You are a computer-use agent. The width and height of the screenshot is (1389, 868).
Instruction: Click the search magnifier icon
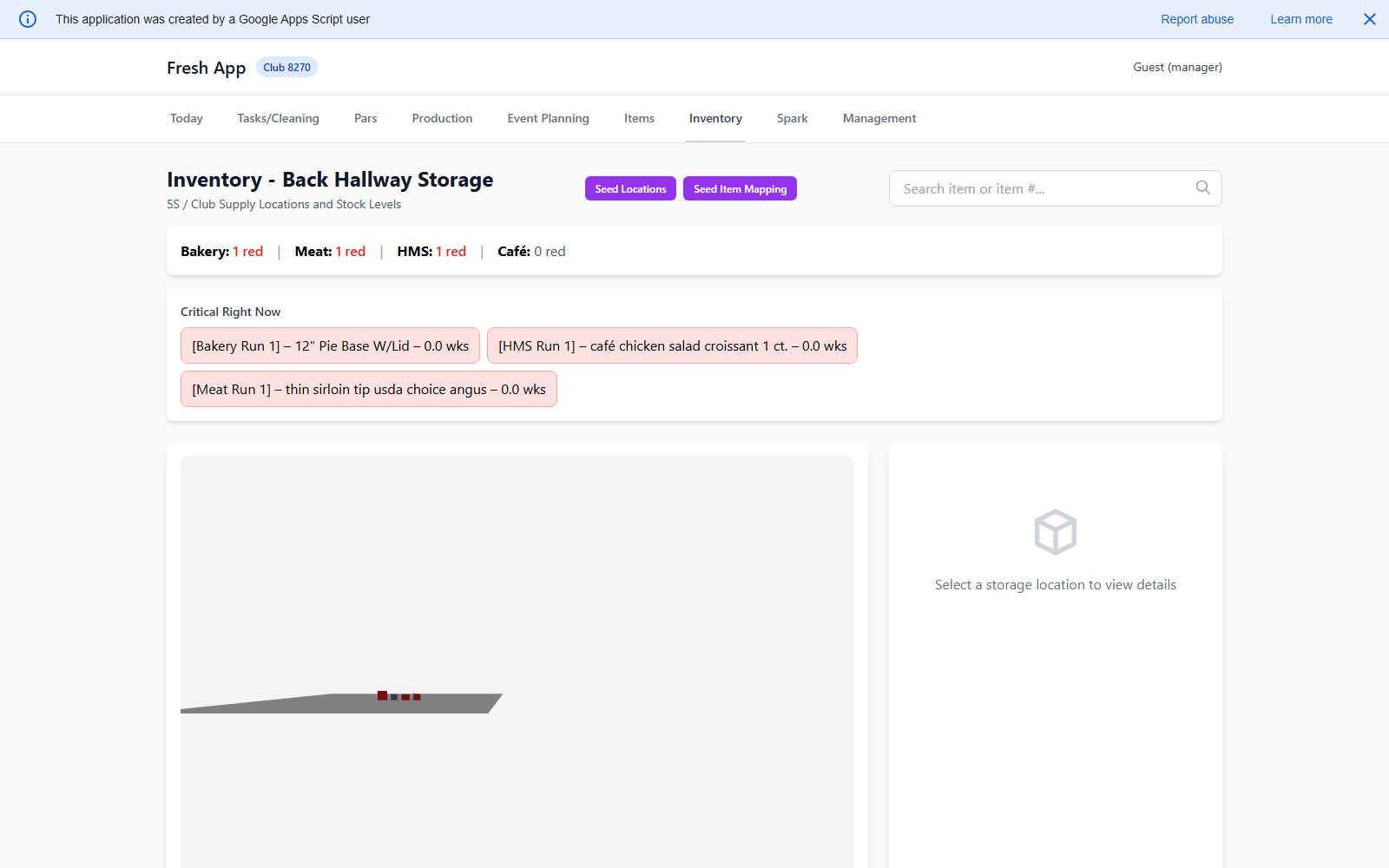(x=1203, y=187)
